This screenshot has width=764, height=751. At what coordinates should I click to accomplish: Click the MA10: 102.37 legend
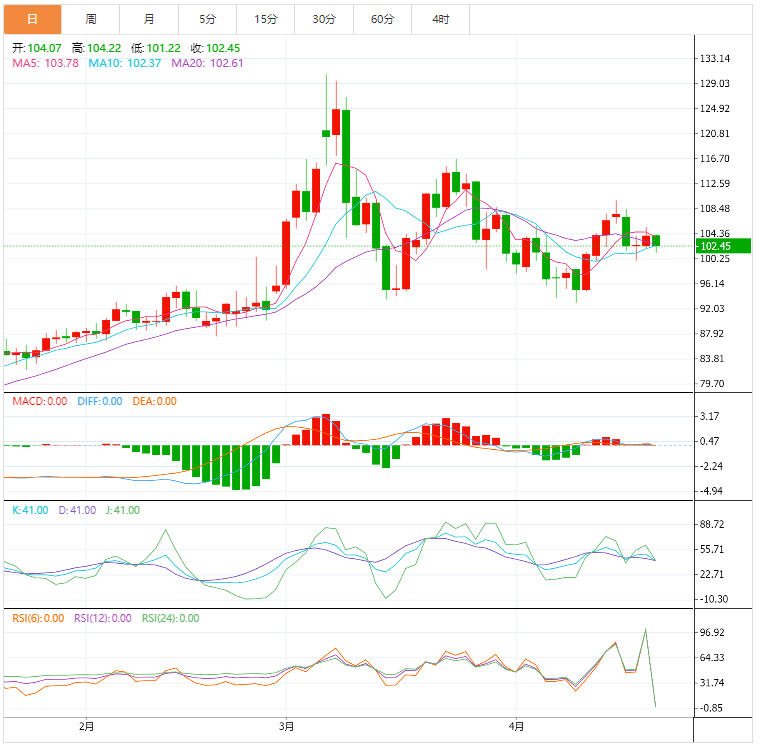(x=125, y=63)
